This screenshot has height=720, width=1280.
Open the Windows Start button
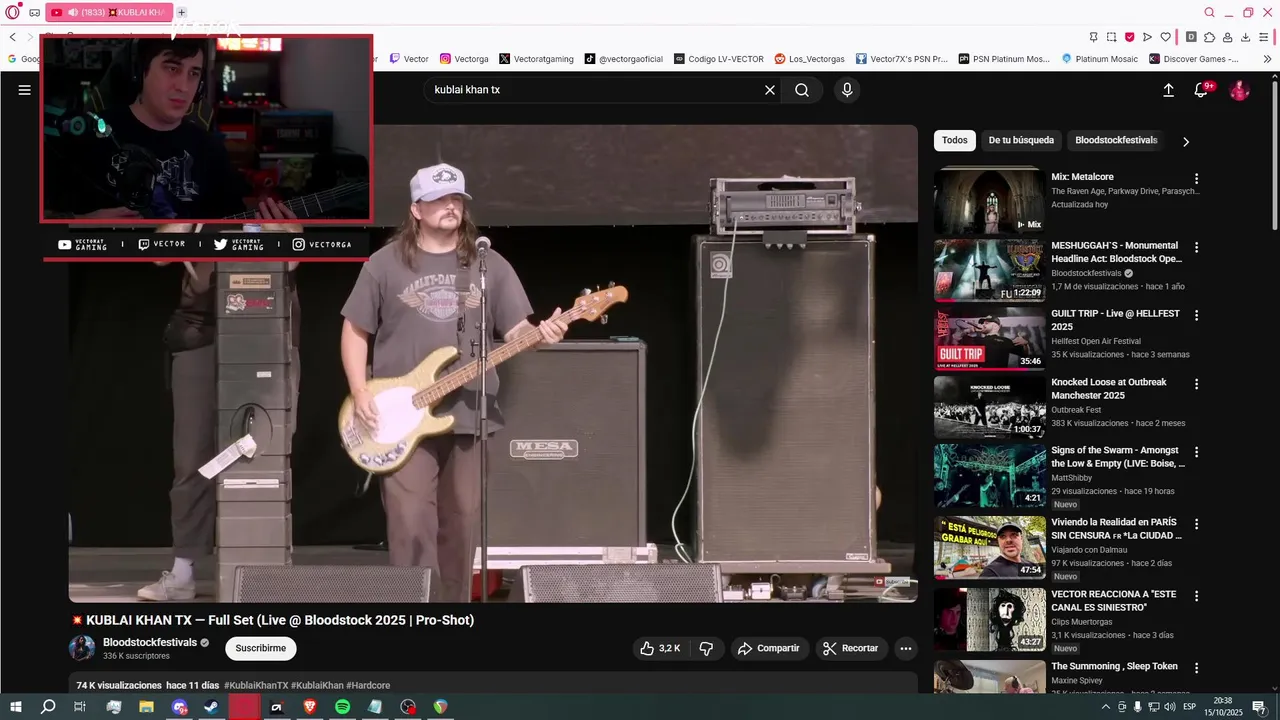point(16,707)
